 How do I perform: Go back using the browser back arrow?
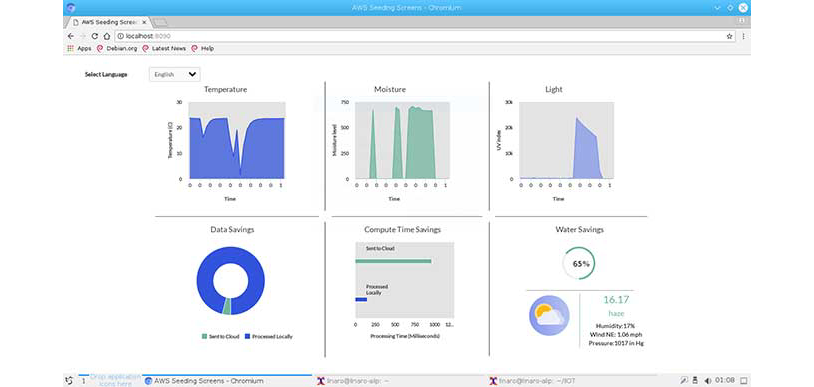(x=71, y=36)
